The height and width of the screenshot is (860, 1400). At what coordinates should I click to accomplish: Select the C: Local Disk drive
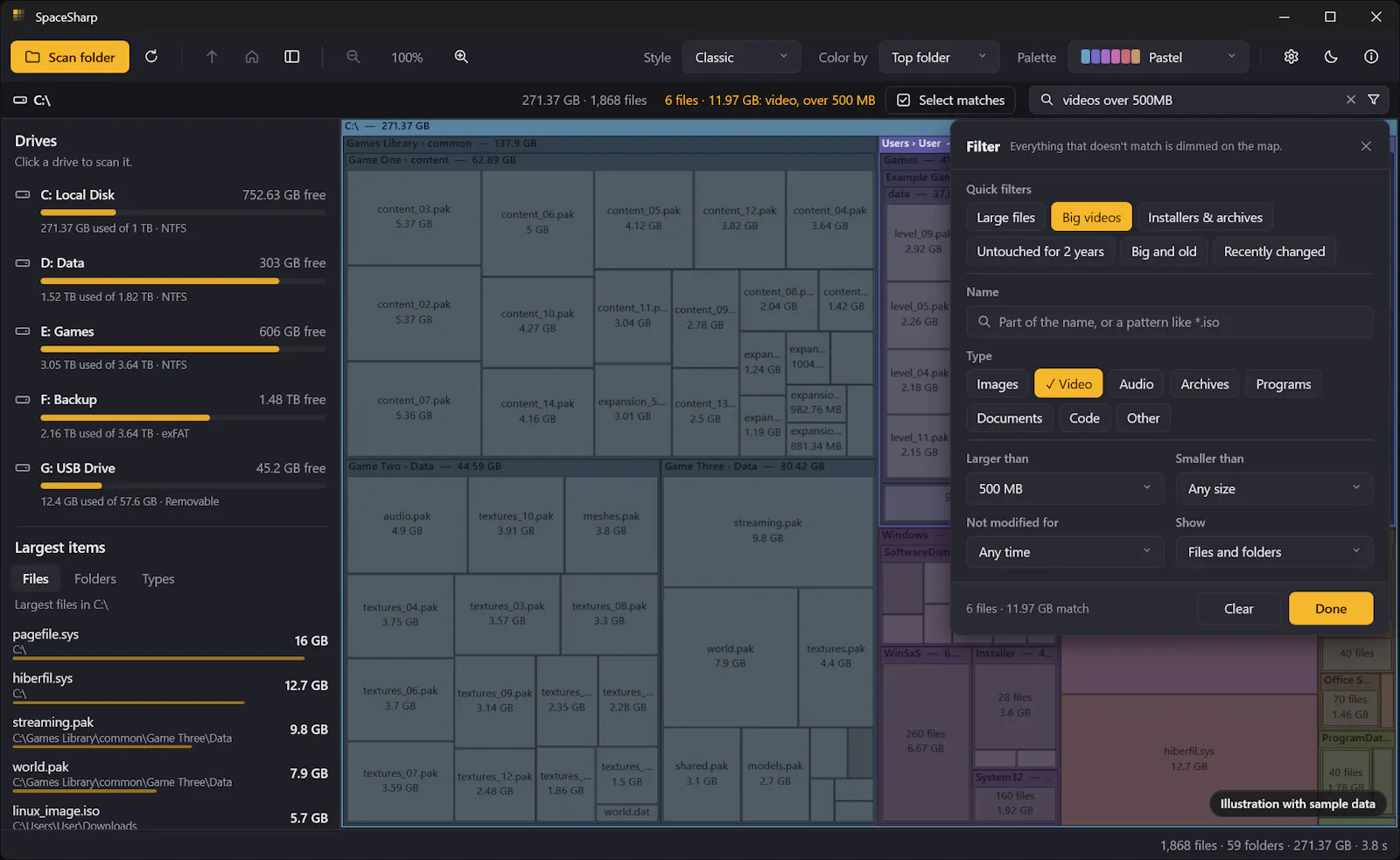click(x=171, y=211)
